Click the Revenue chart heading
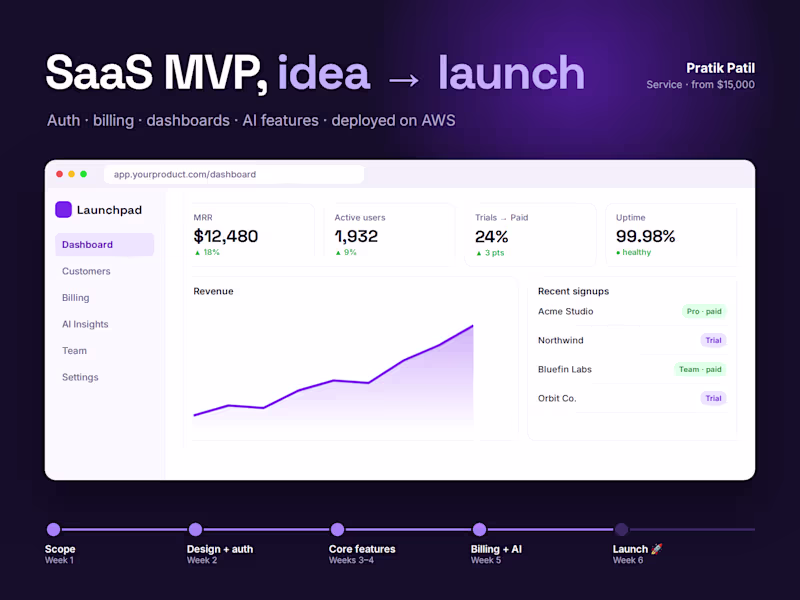 213,291
